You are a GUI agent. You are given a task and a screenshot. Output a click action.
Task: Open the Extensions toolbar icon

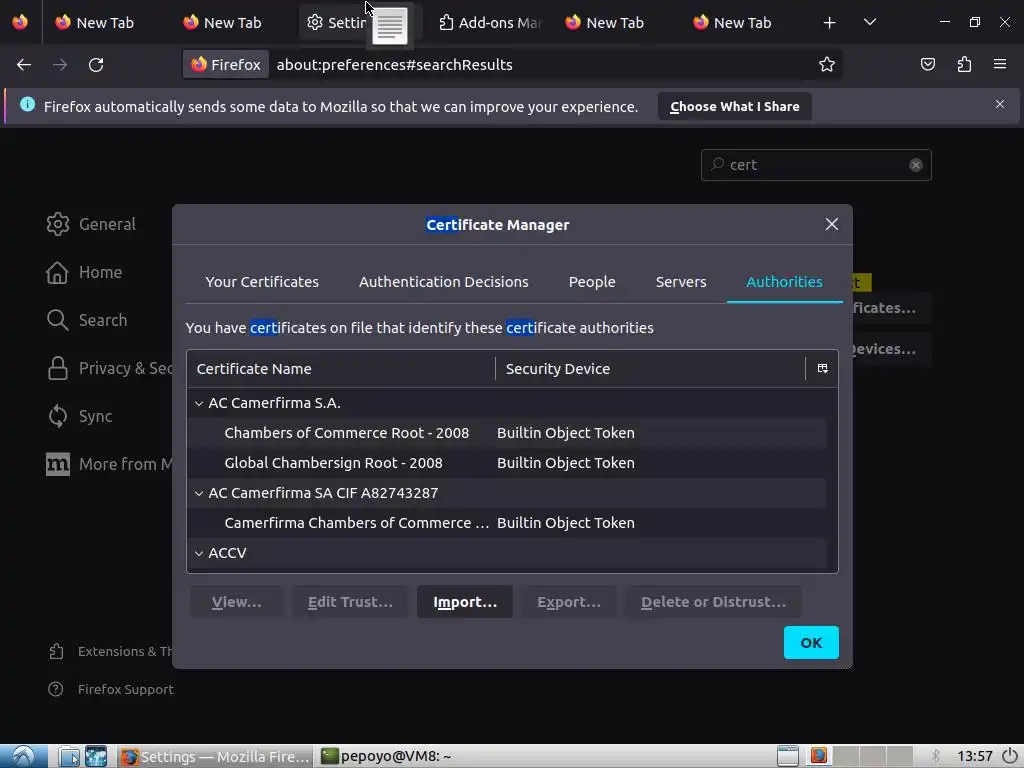[x=964, y=65]
